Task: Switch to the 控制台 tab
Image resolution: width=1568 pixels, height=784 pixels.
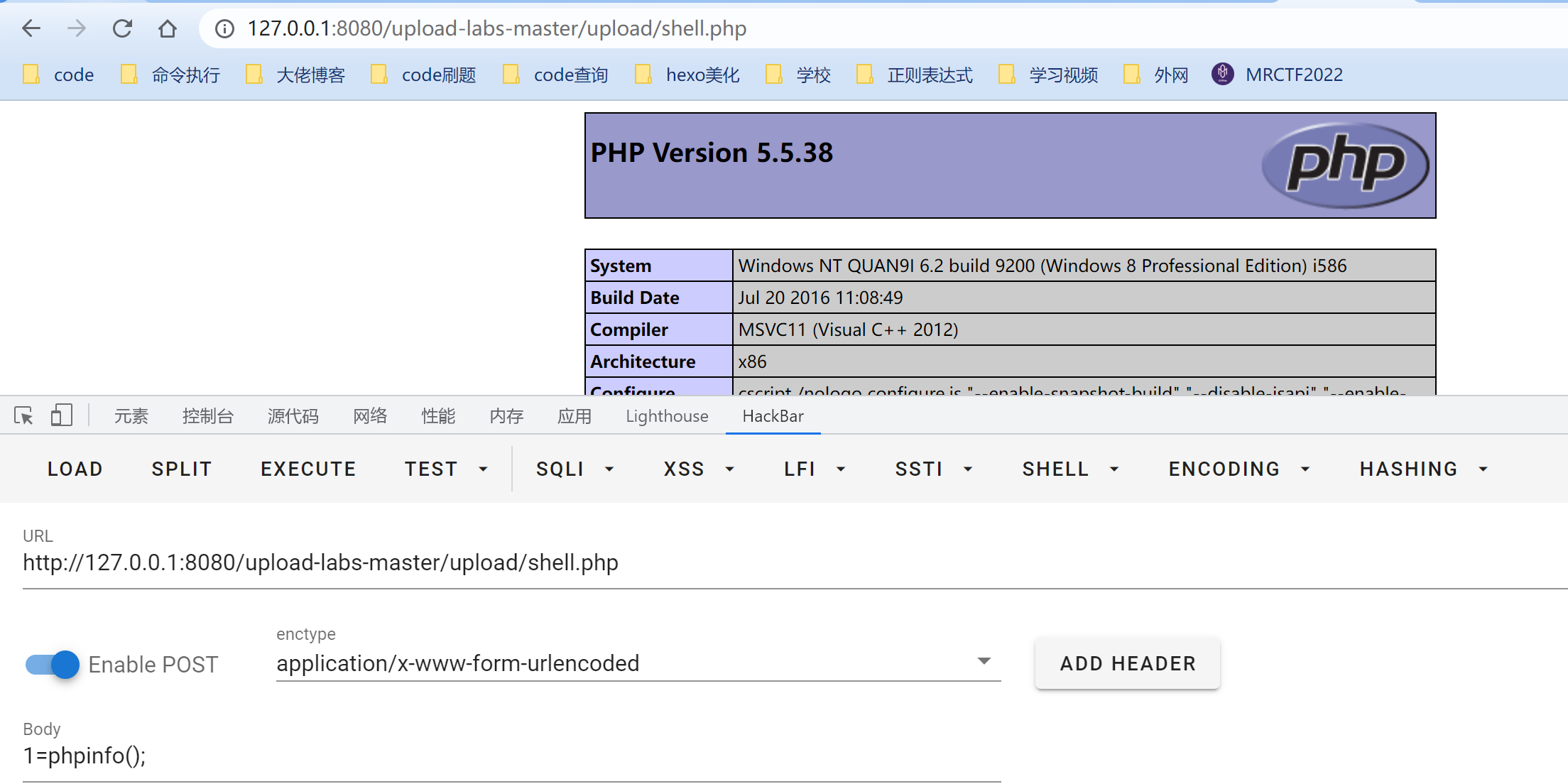Action: (x=207, y=416)
